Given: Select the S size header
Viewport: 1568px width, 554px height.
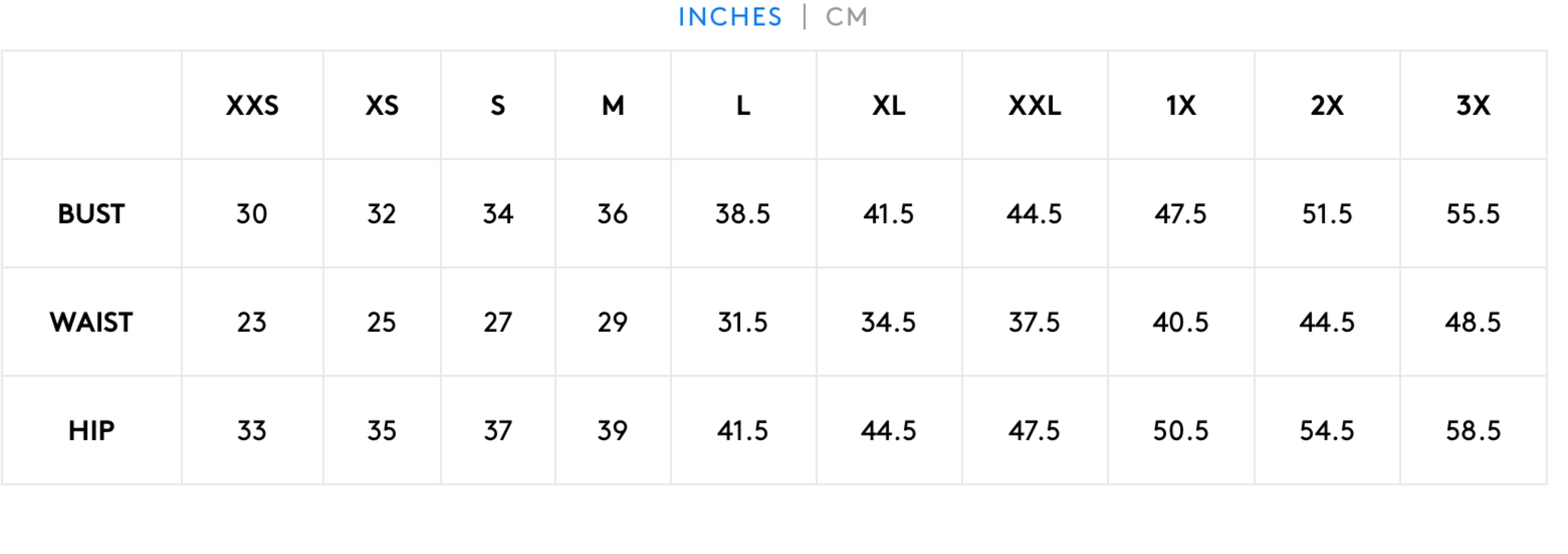Looking at the screenshot, I should (x=498, y=106).
